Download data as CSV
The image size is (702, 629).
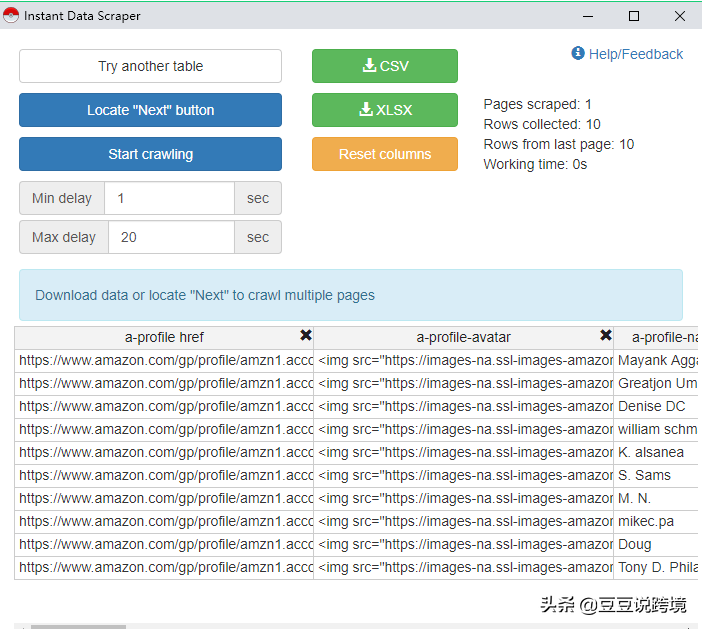point(385,66)
